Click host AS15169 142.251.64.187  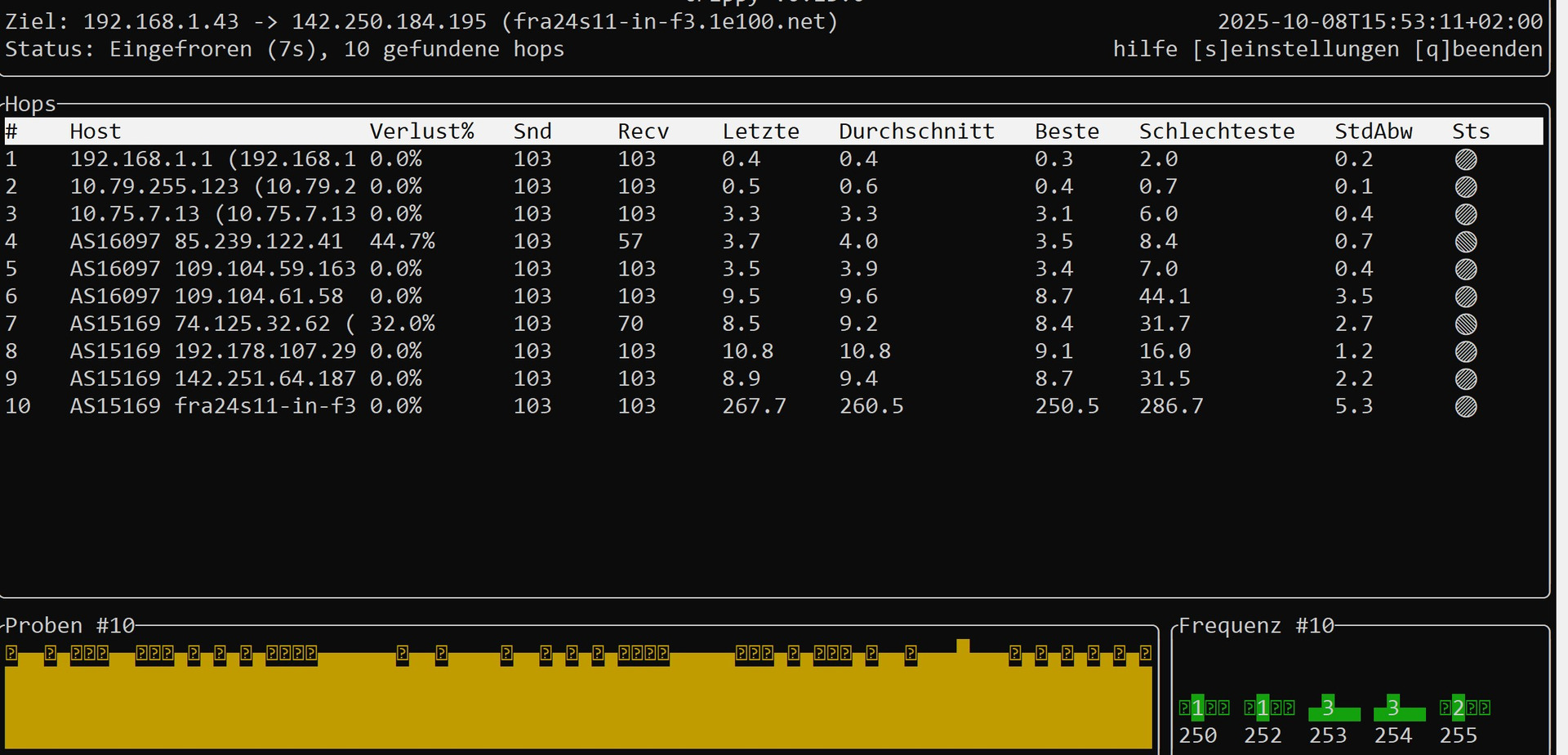tap(213, 379)
